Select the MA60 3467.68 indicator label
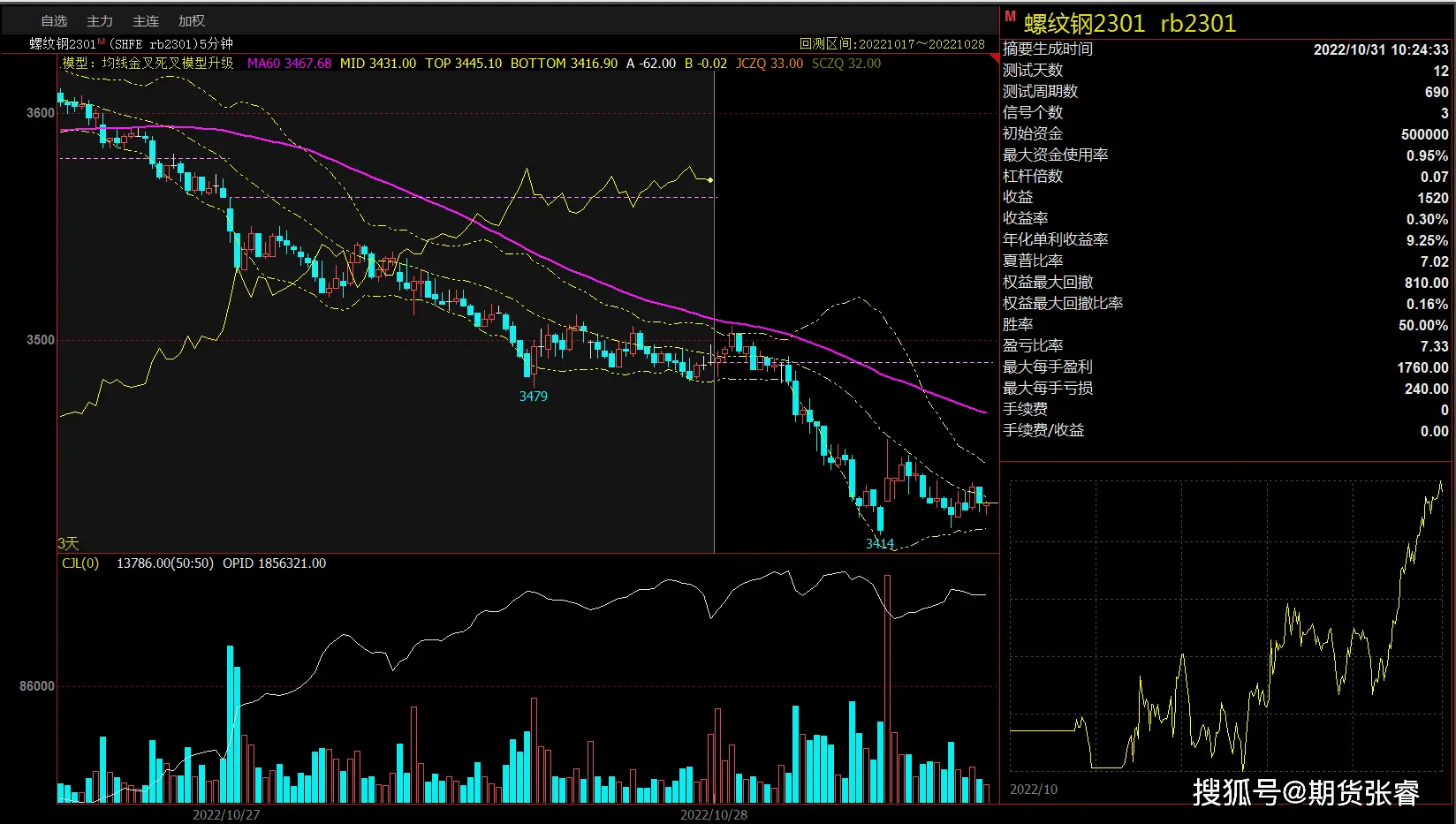Screen dimensions: 1456x824 click(x=289, y=64)
